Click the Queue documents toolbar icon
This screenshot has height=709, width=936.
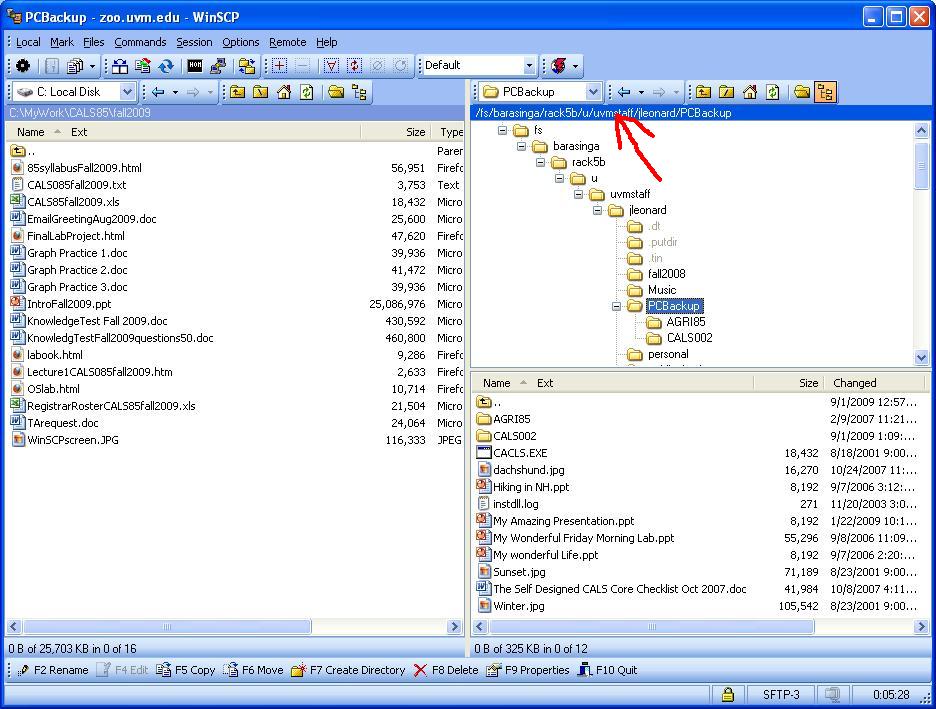pyautogui.click(x=75, y=66)
